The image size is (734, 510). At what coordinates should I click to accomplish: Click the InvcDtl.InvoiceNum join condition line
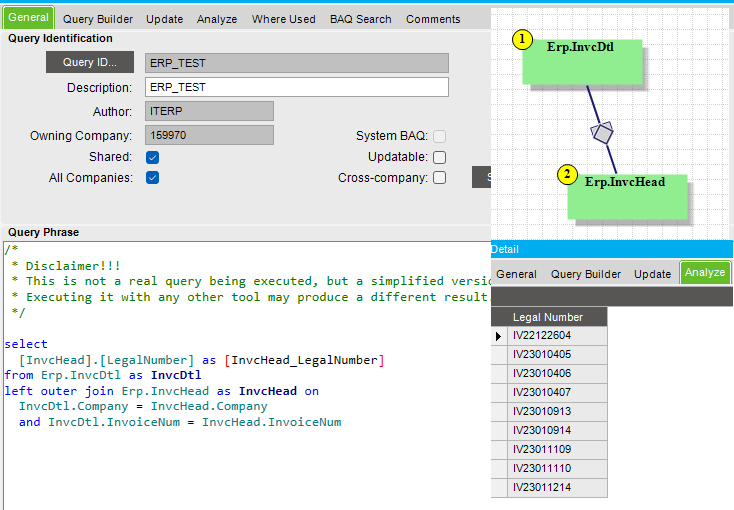[180, 422]
